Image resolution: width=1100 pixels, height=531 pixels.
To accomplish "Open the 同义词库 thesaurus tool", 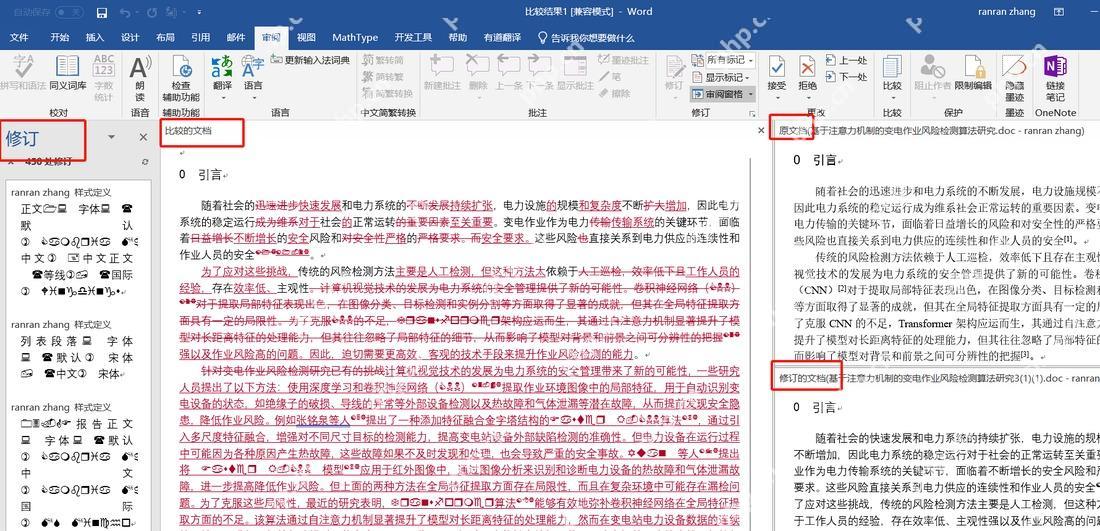I will tap(67, 74).
